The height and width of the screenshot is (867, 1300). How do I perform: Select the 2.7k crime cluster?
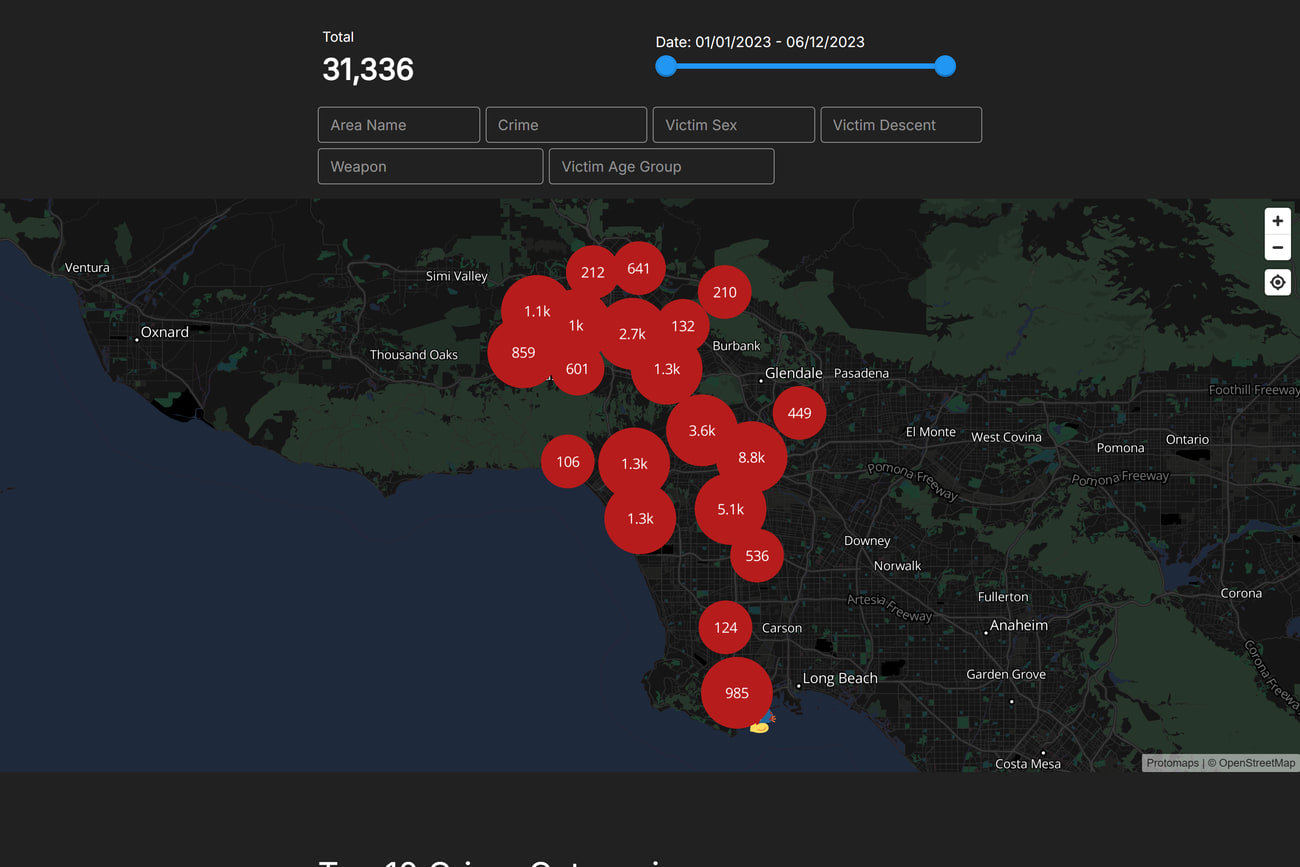632,334
